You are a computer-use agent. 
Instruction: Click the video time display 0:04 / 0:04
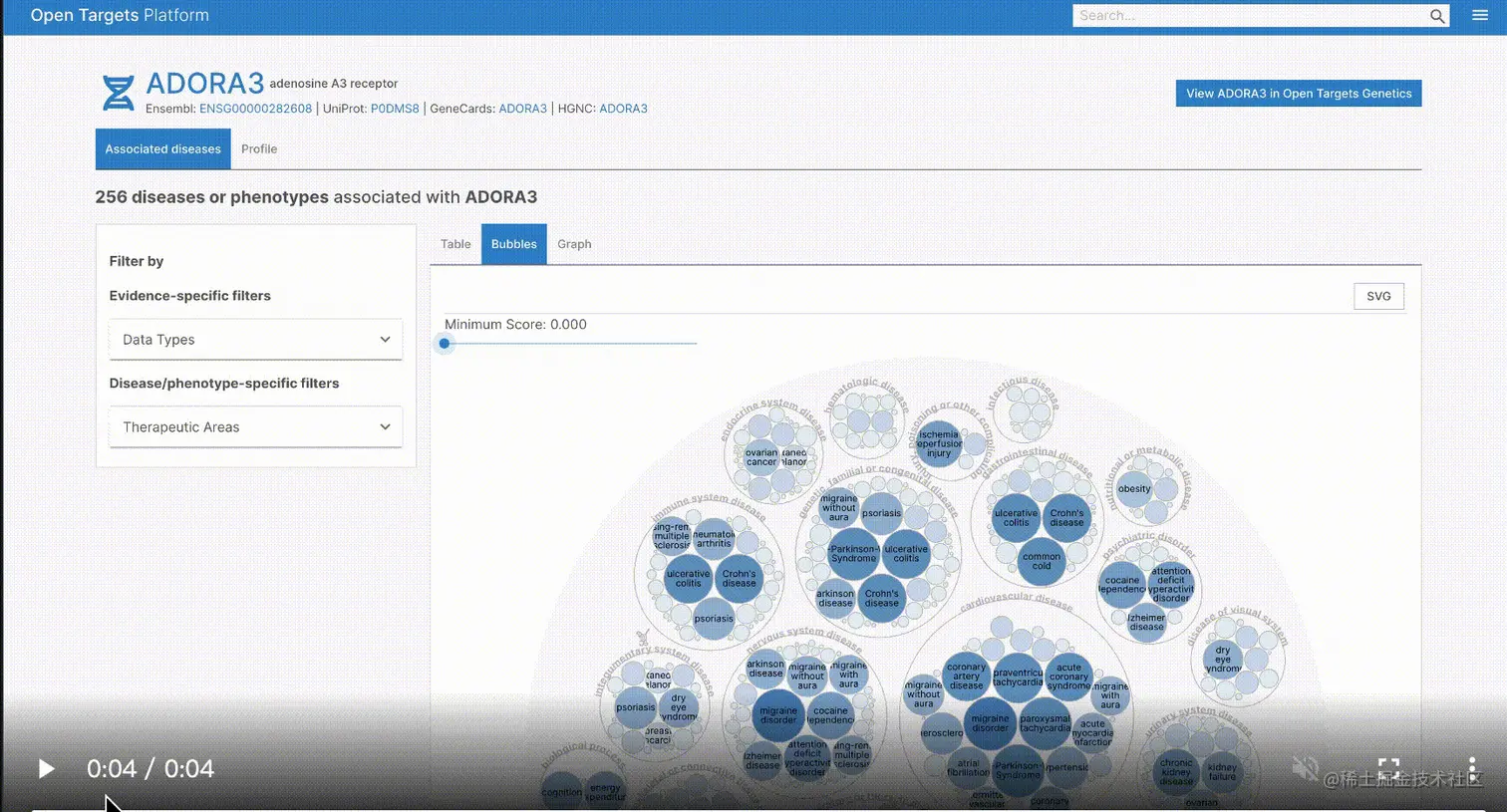[x=151, y=768]
